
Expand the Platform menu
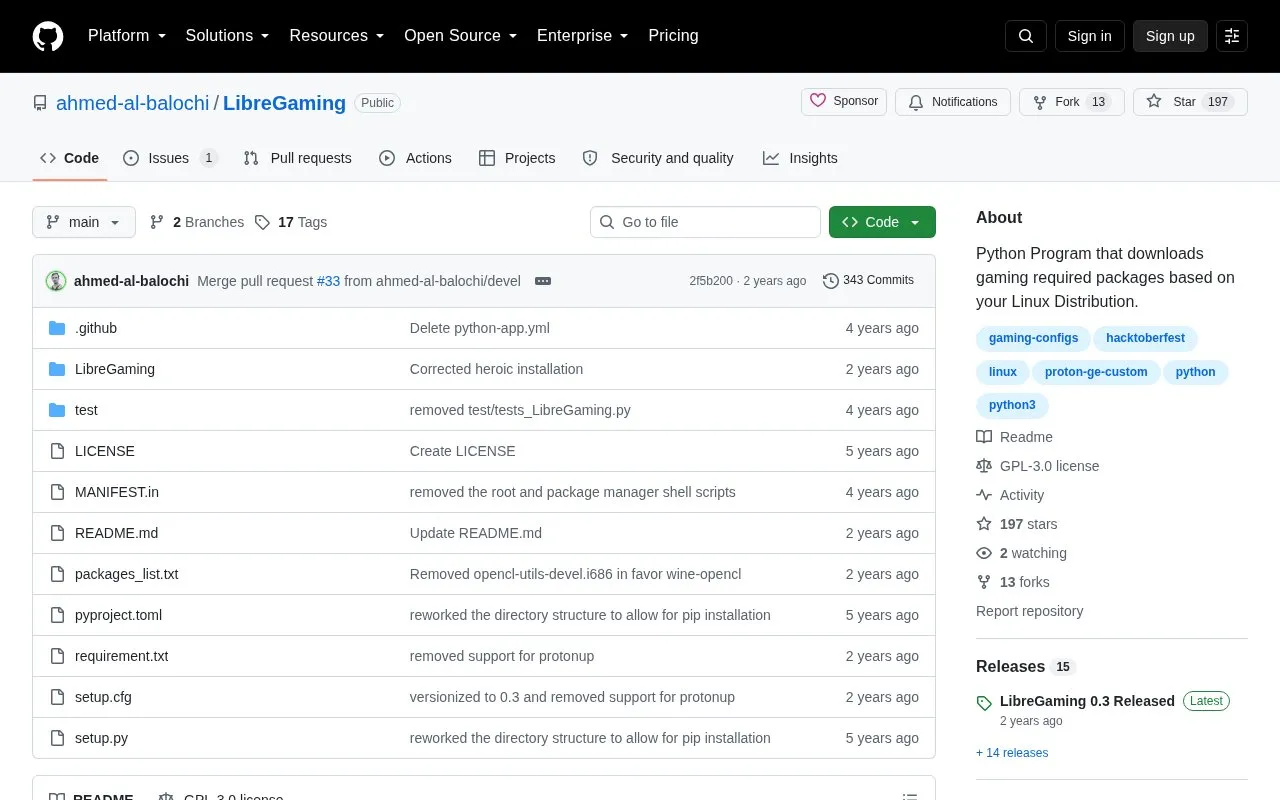pos(127,36)
